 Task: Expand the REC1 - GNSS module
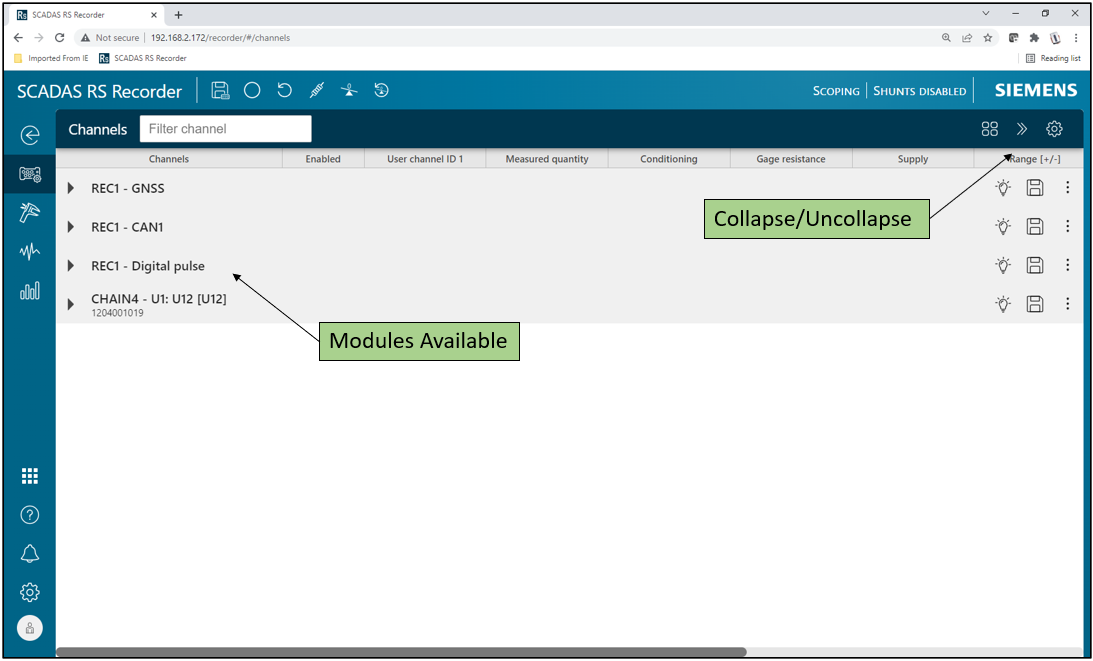tap(71, 188)
